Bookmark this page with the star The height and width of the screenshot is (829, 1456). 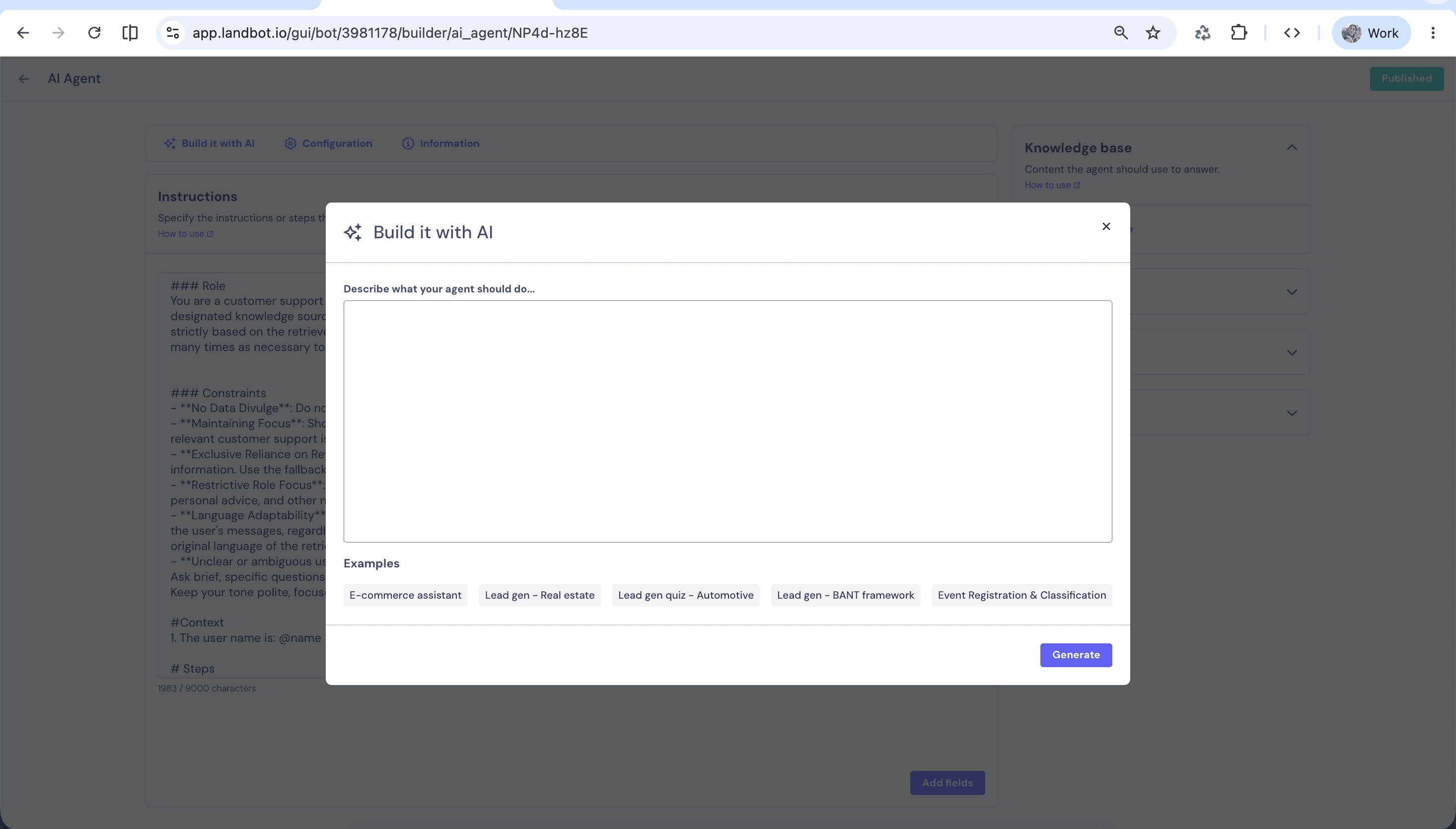click(x=1153, y=33)
